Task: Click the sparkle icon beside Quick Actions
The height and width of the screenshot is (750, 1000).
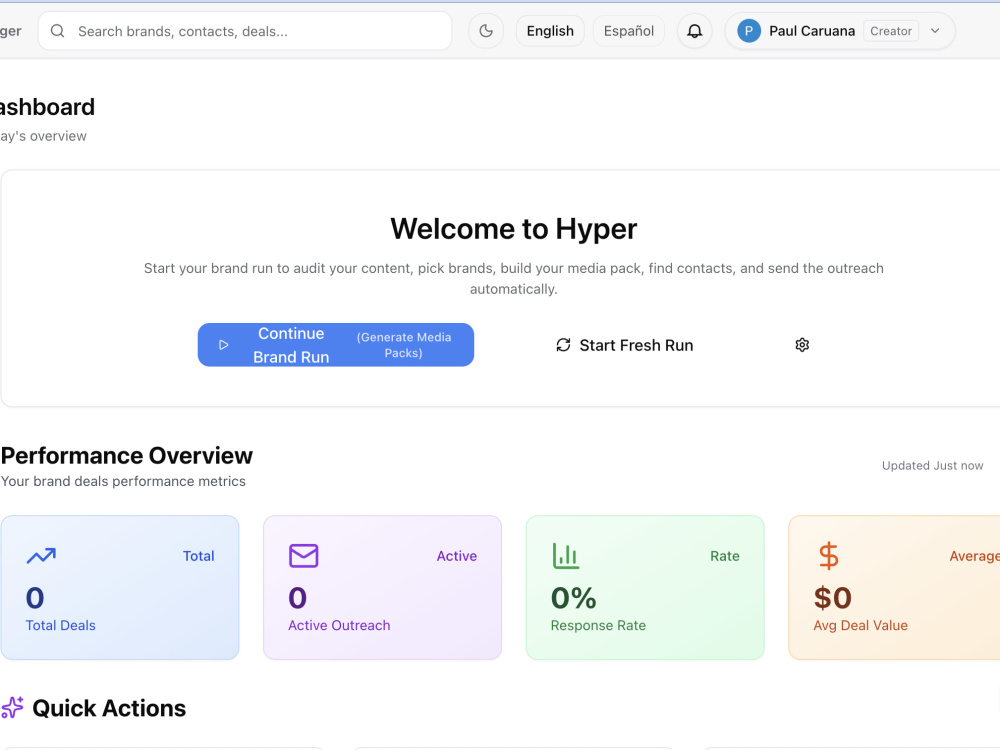Action: pyautogui.click(x=12, y=708)
